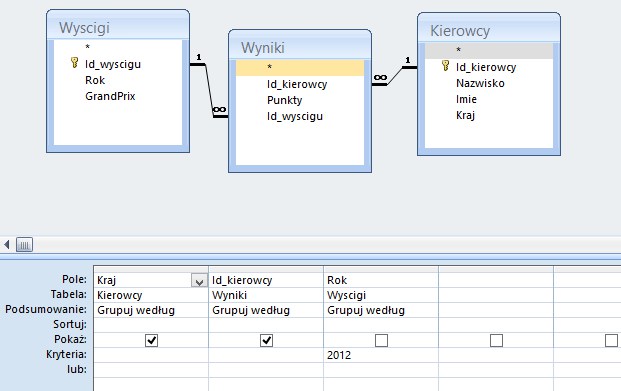Viewport: 621px width, 391px height.
Task: Click Grupuj według under Id_kierowcy column
Action: (x=266, y=310)
